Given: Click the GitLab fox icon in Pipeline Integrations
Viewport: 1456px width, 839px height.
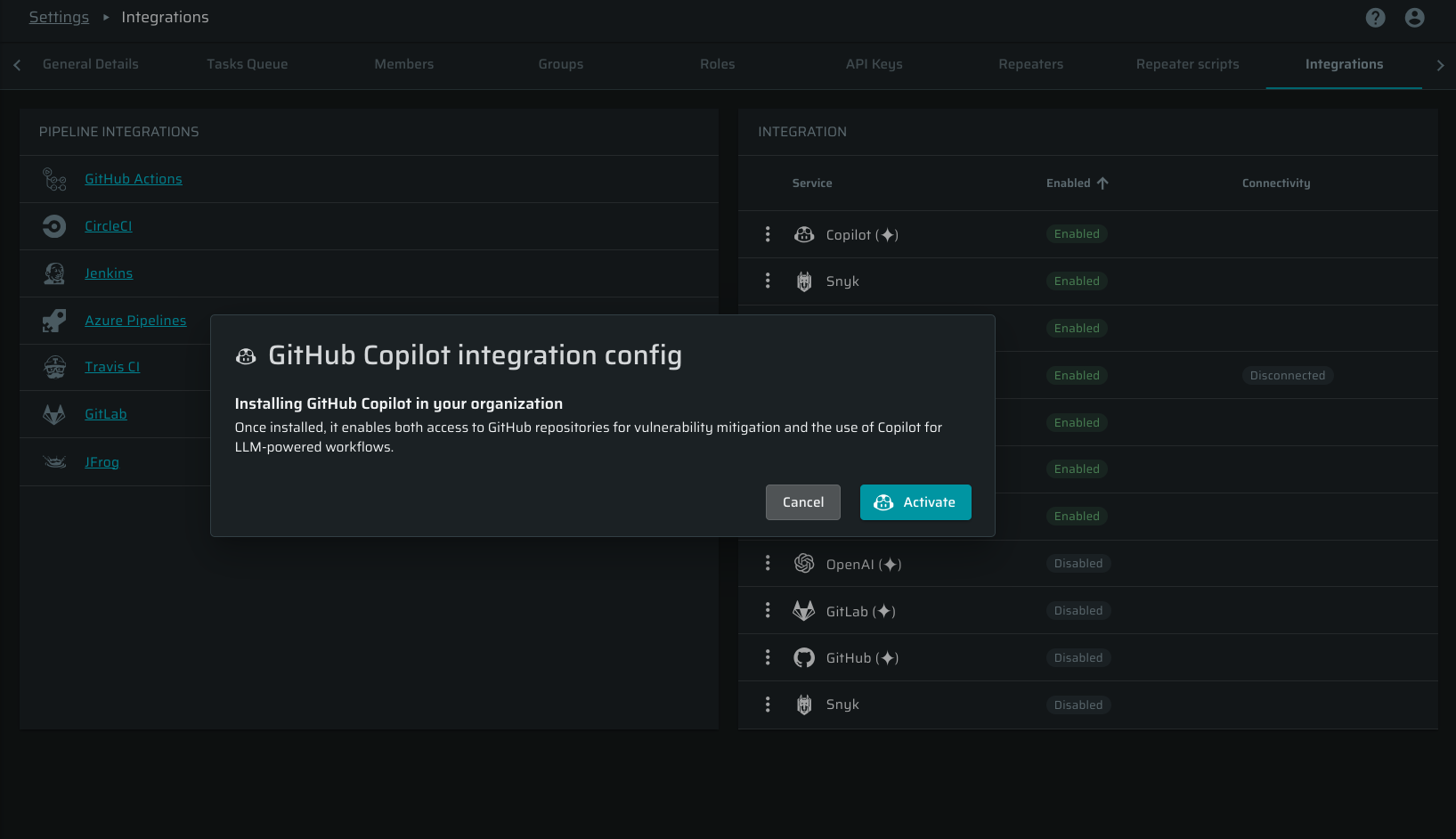Looking at the screenshot, I should 54,414.
